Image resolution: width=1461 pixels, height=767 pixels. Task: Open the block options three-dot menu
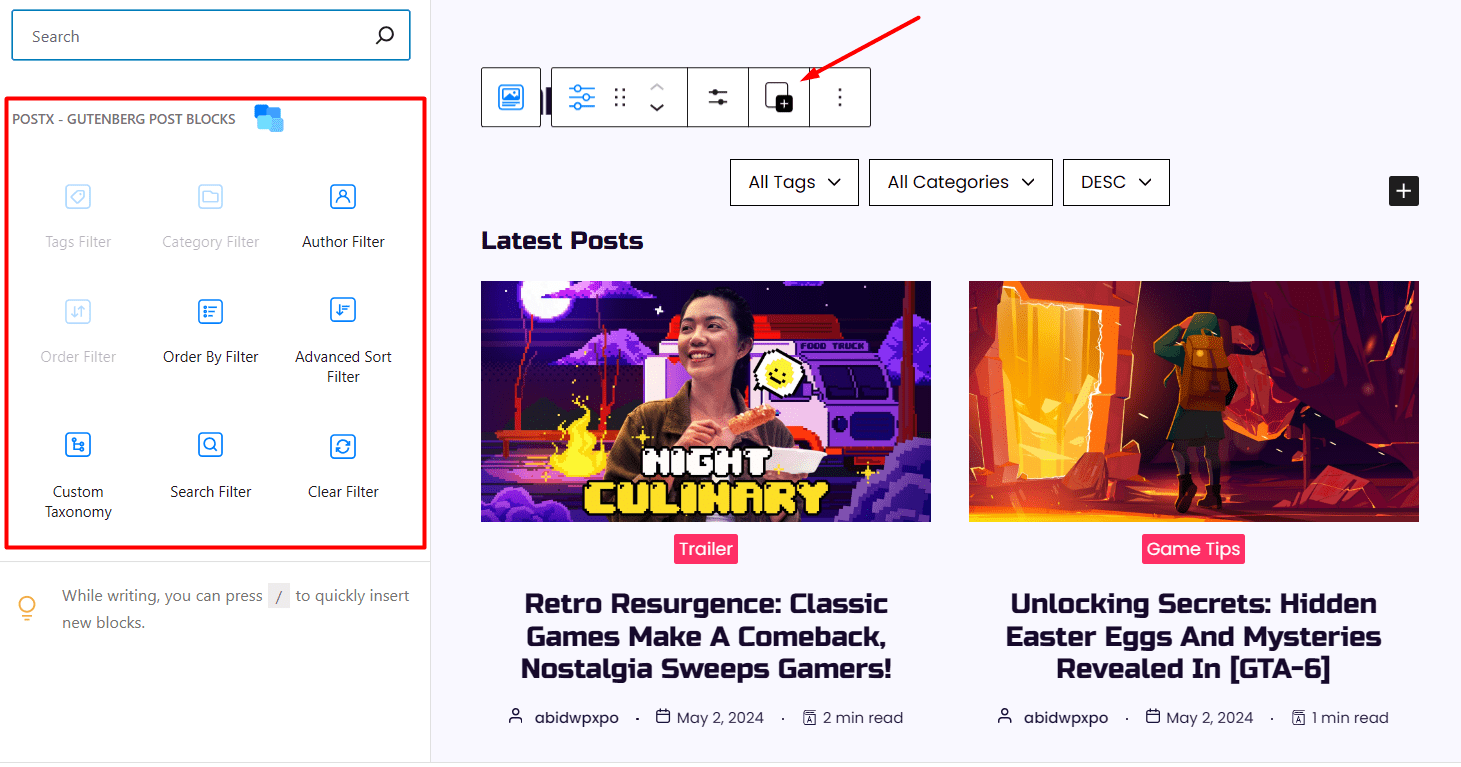[840, 96]
